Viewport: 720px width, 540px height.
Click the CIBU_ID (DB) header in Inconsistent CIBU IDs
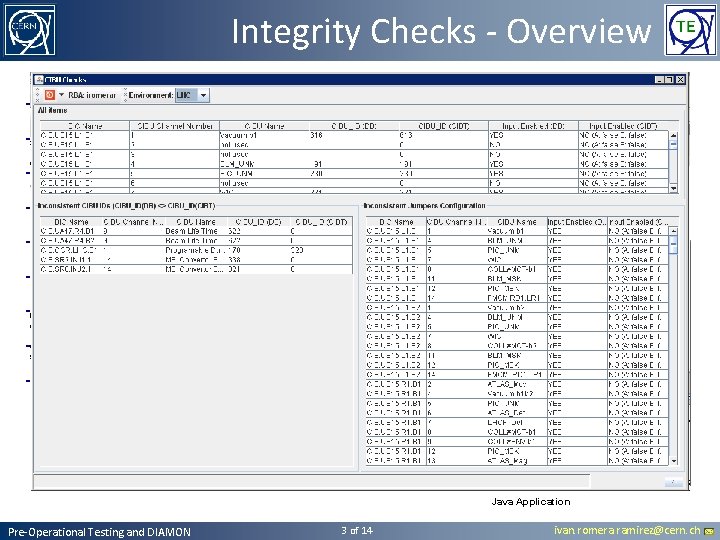coord(259,222)
